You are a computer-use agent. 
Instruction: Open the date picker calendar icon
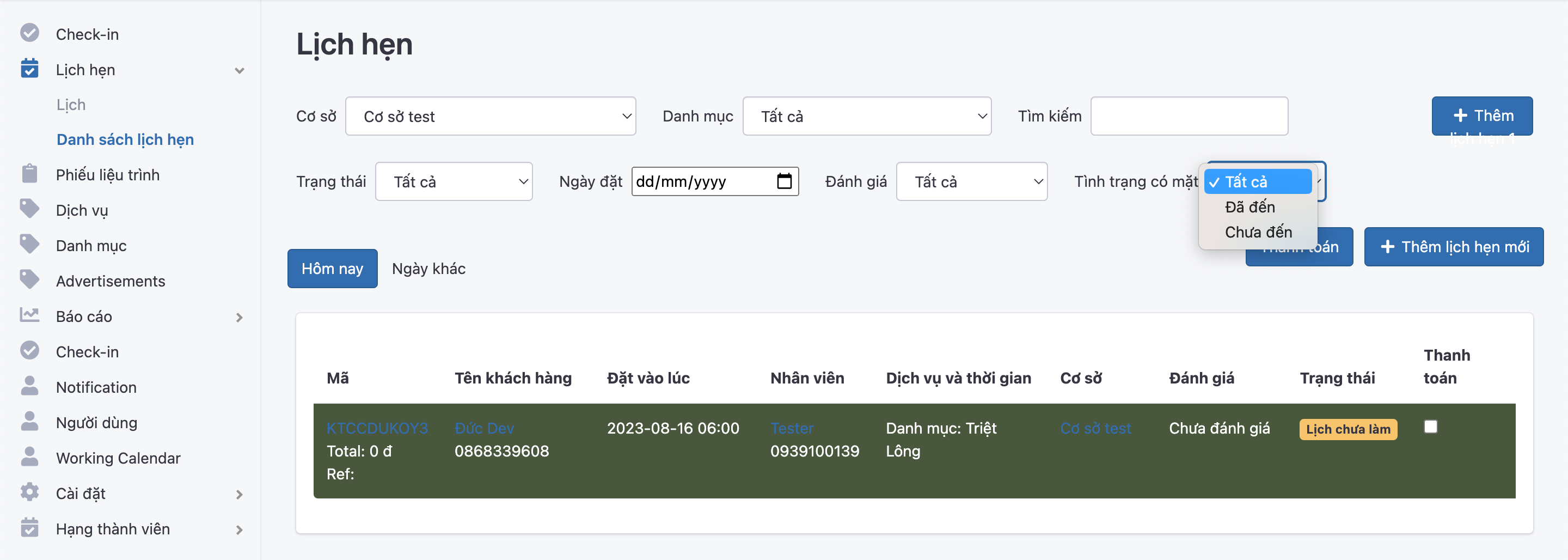point(784,181)
